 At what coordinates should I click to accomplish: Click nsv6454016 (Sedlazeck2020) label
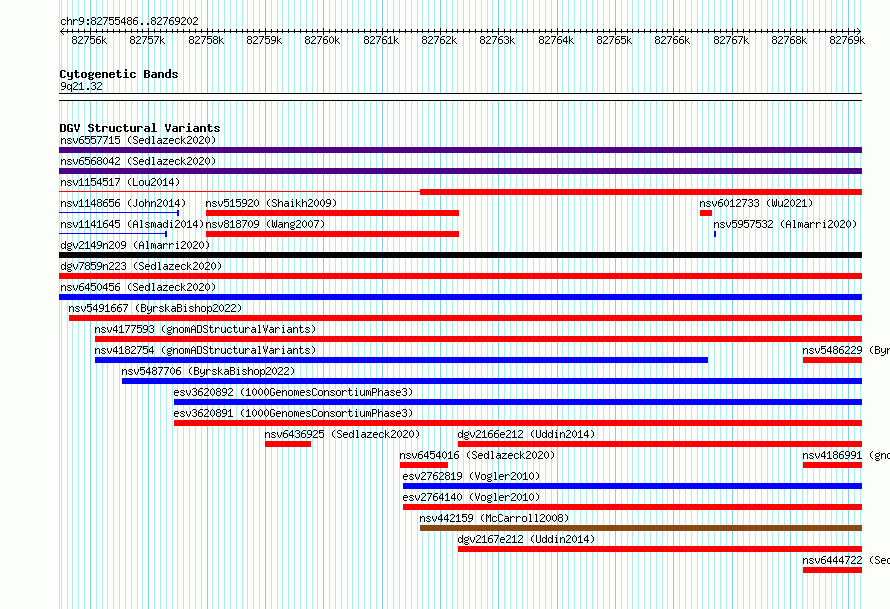[477, 455]
